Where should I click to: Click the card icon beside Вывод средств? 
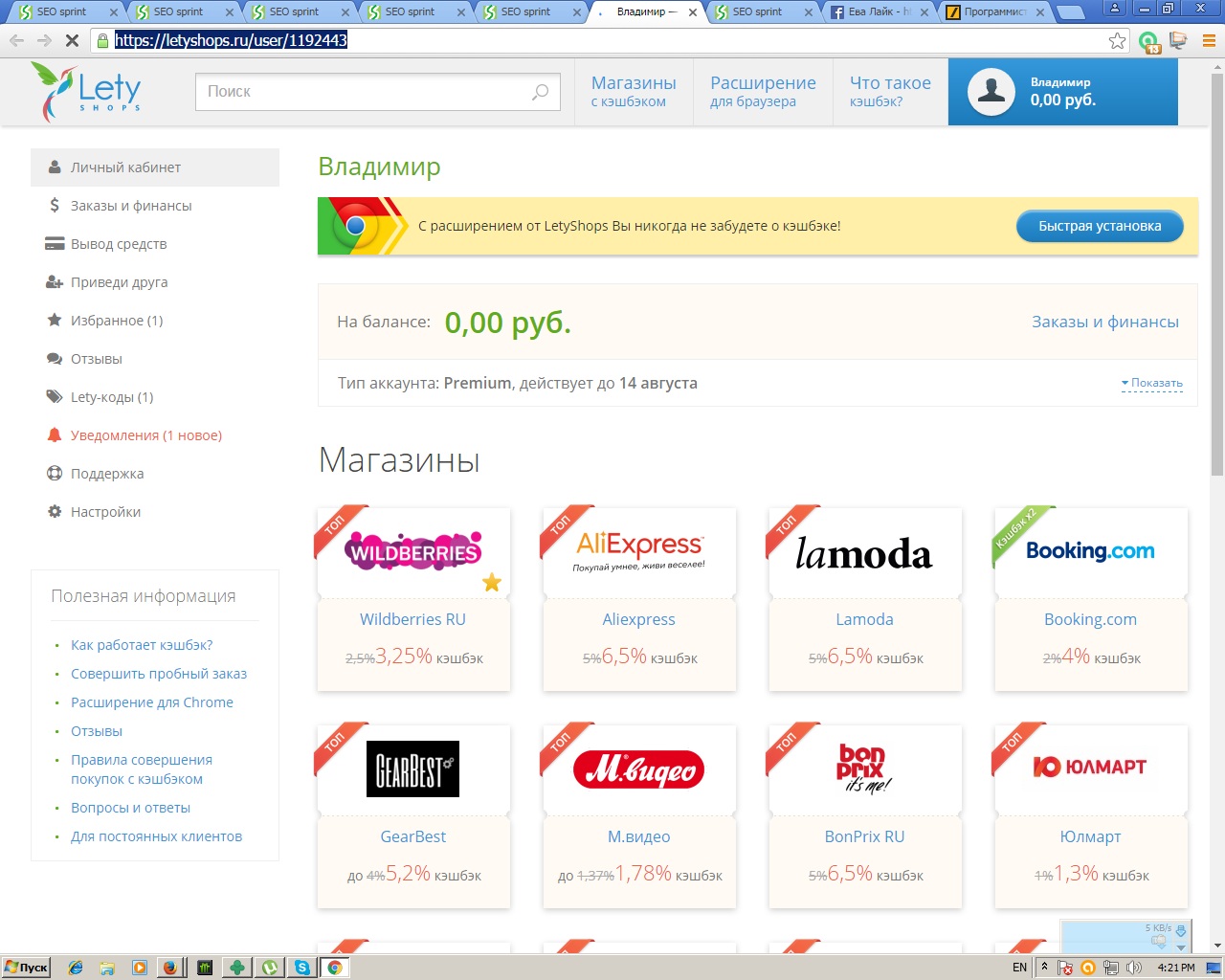(55, 243)
